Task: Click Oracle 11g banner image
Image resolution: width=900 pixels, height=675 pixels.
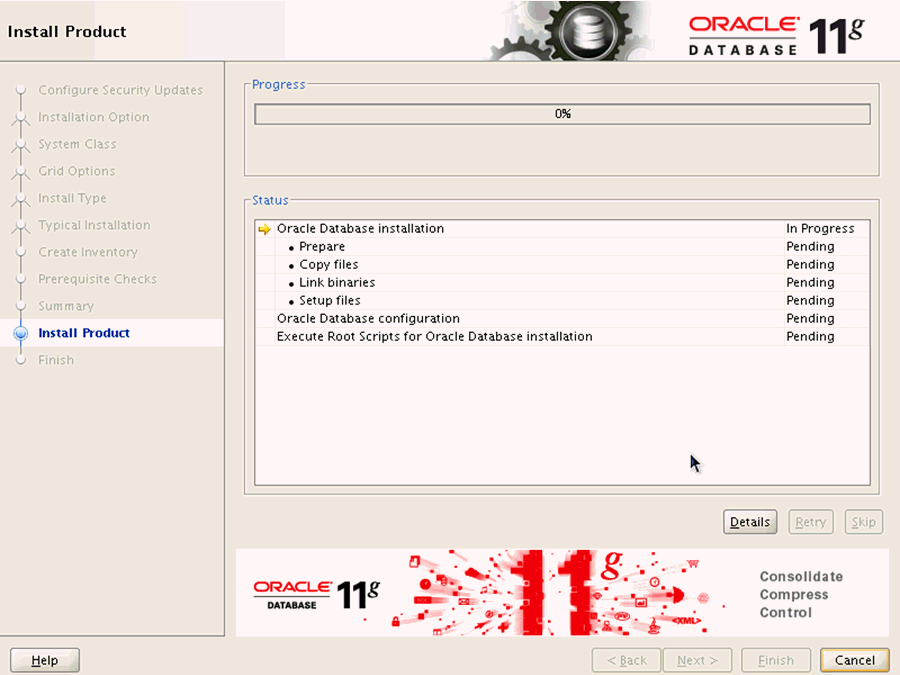Action: coord(562,592)
